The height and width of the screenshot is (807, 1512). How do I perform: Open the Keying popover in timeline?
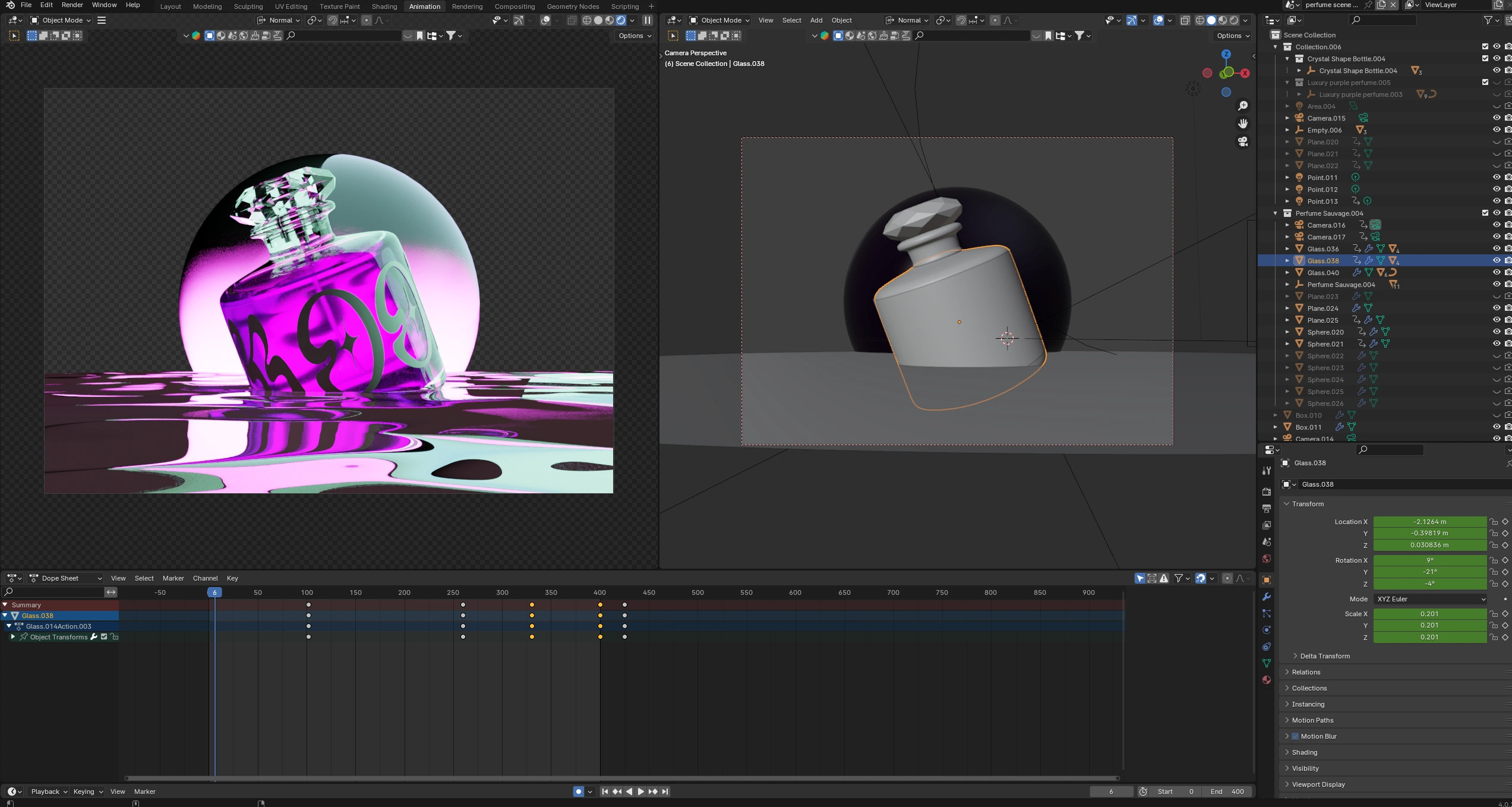click(87, 792)
